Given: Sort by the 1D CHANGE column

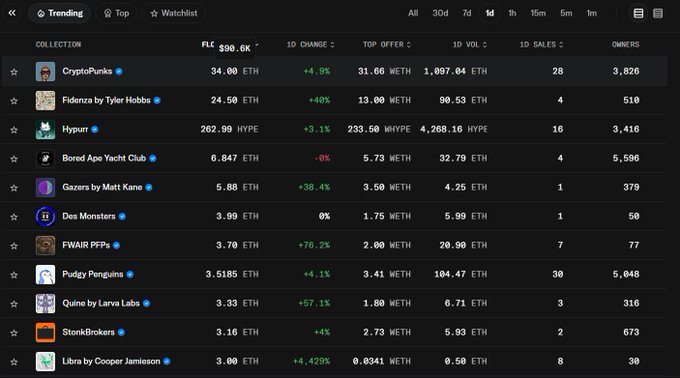Looking at the screenshot, I should (x=311, y=45).
